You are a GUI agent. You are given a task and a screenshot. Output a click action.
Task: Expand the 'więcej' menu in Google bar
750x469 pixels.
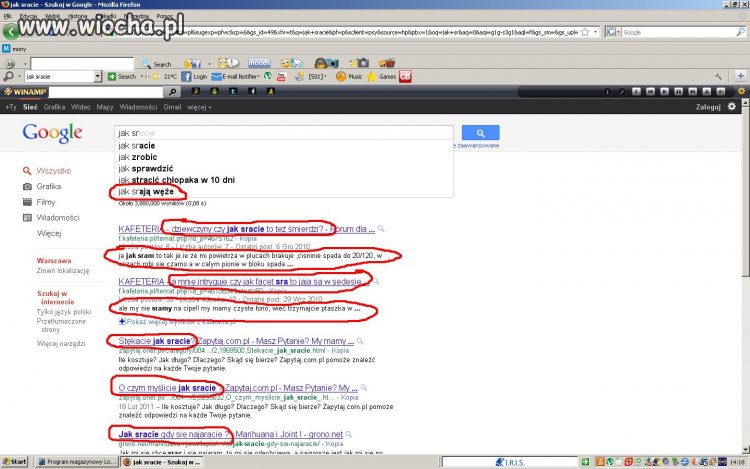point(199,107)
